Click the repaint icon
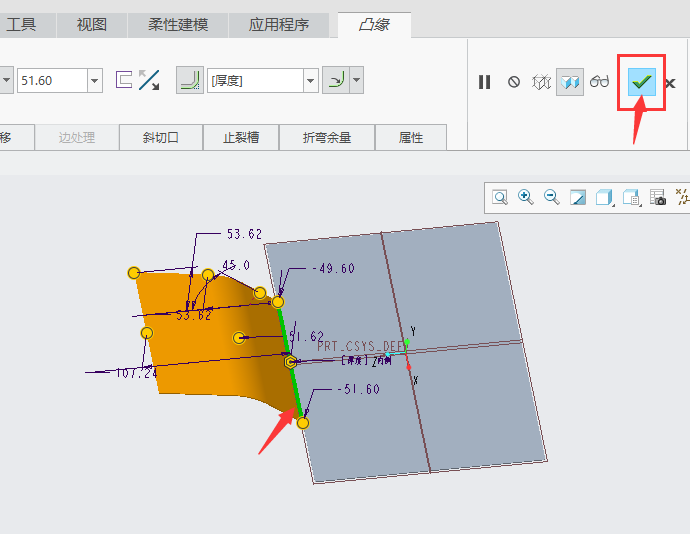Screen dimensions: 690x534 pos(578,197)
